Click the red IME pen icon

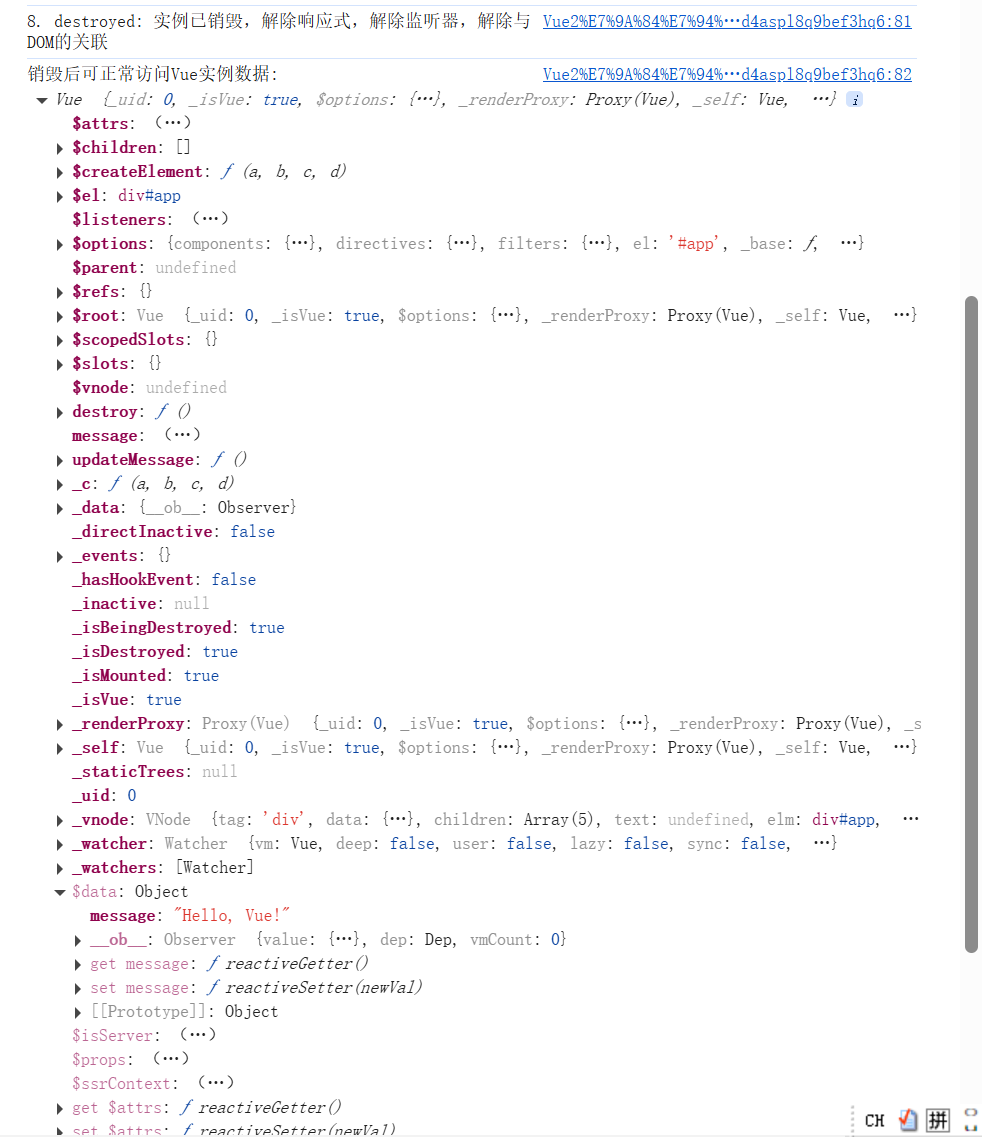(x=907, y=1120)
